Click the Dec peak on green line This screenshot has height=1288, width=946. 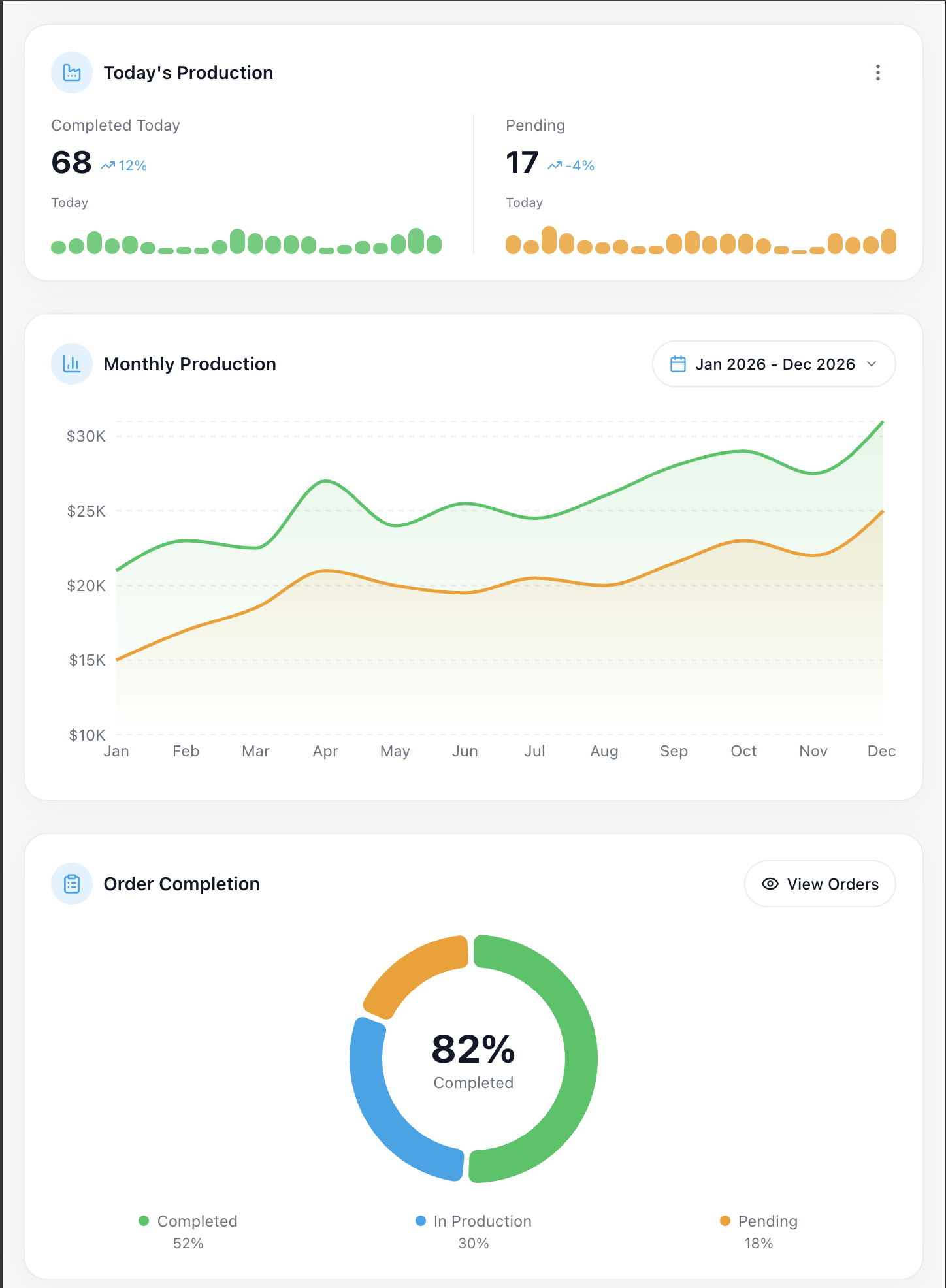883,422
